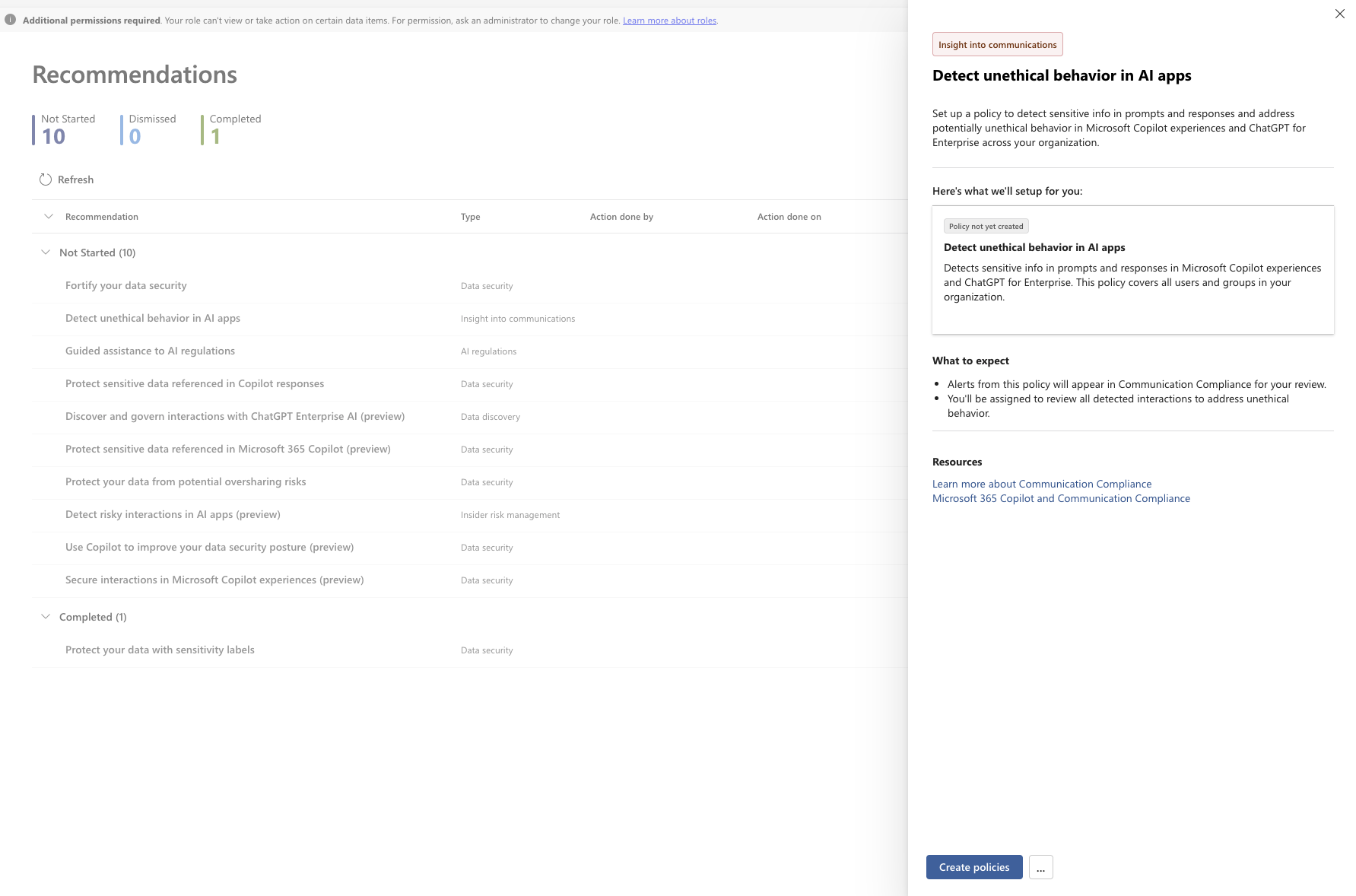
Task: Select Guided assistance to AI regulations row
Action: tap(469, 351)
